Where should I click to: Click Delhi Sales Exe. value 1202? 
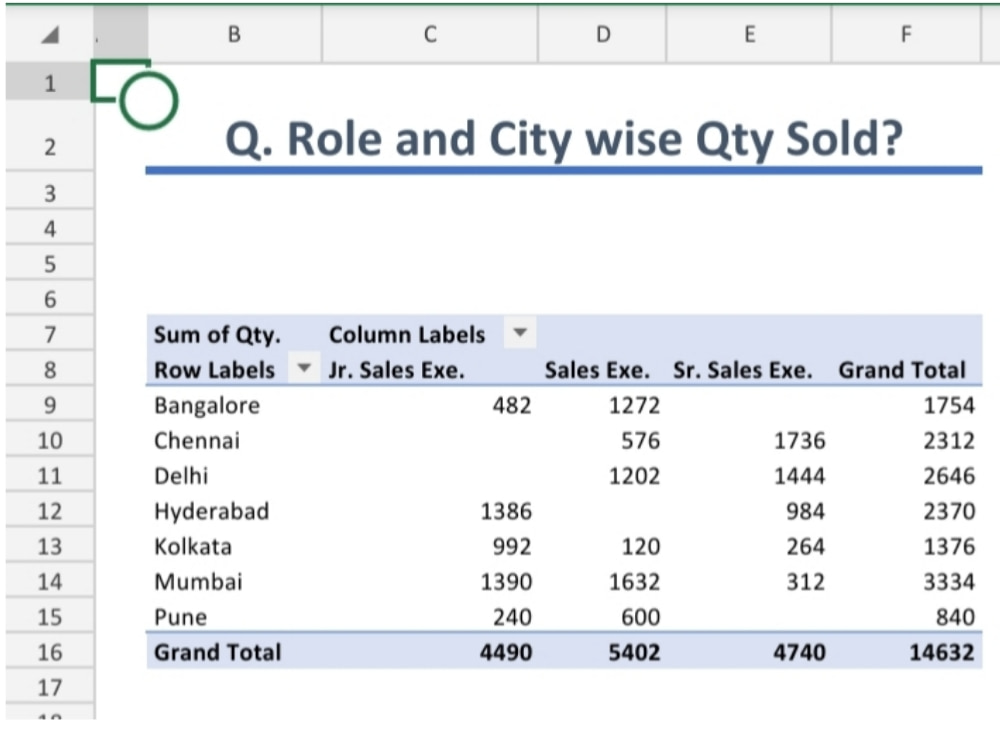coord(634,476)
